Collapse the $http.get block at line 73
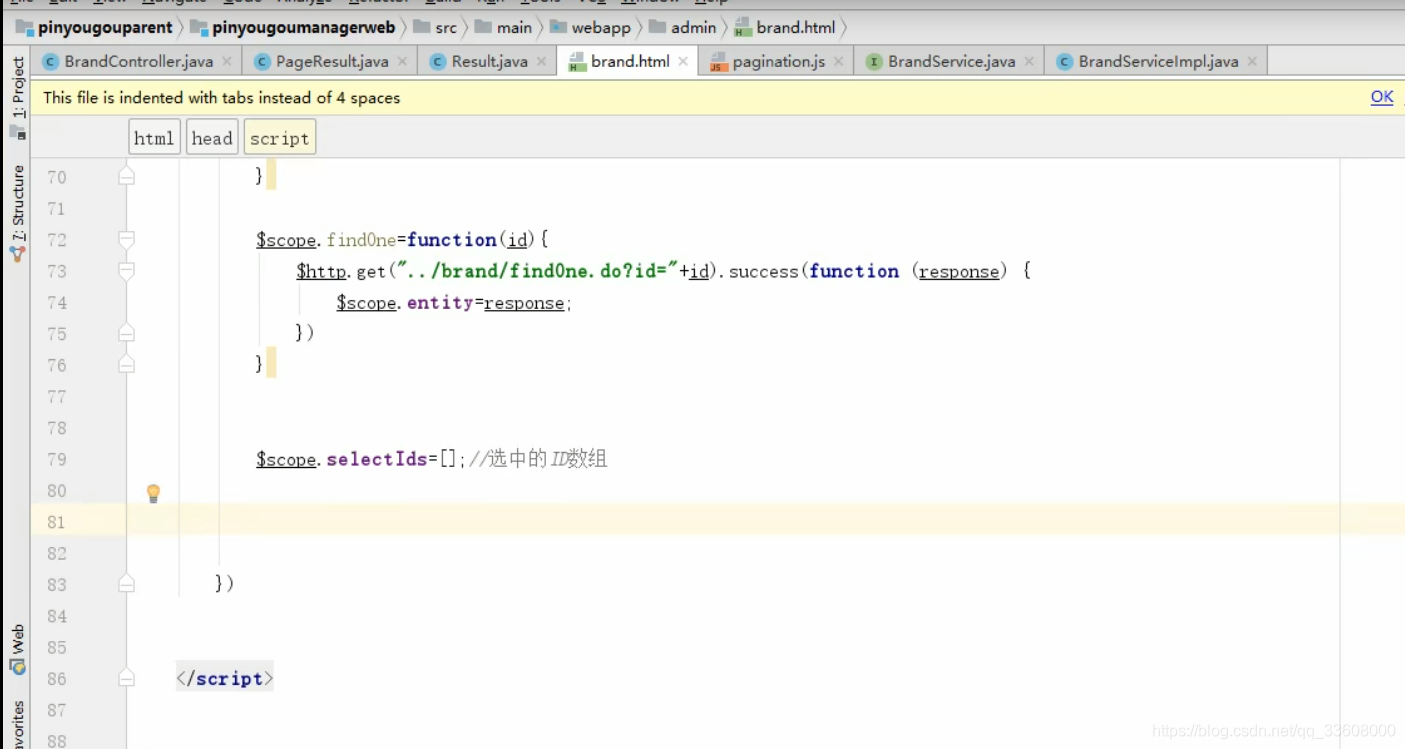The height and width of the screenshot is (749, 1405). coord(126,271)
